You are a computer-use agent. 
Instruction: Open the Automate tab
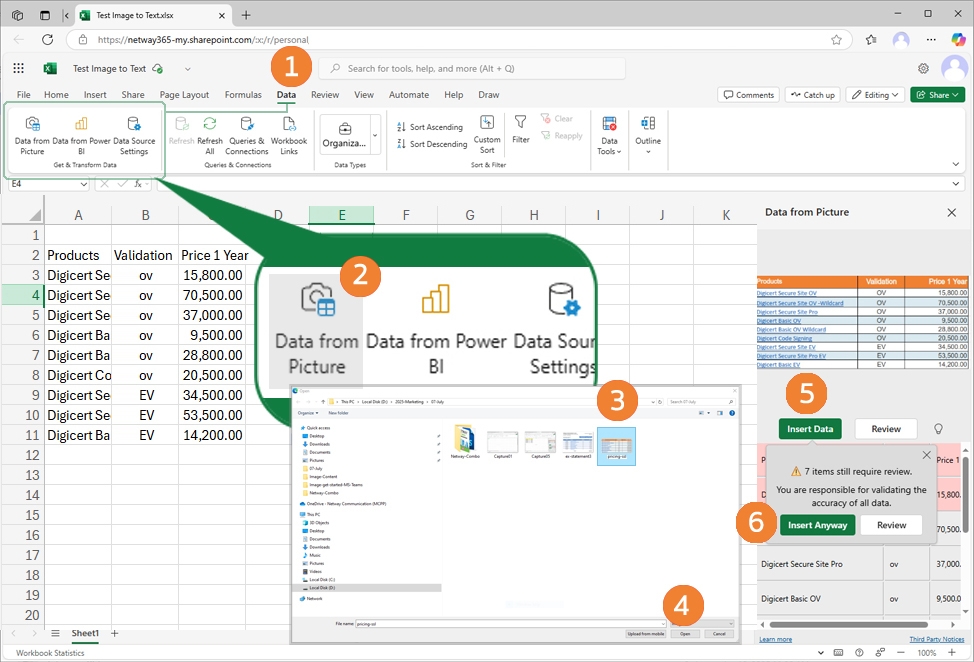click(409, 94)
